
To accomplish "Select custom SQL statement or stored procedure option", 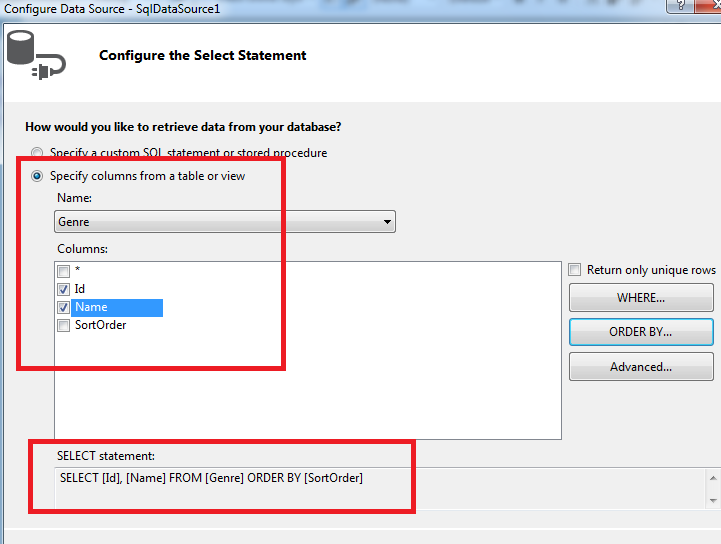I will coord(37,153).
